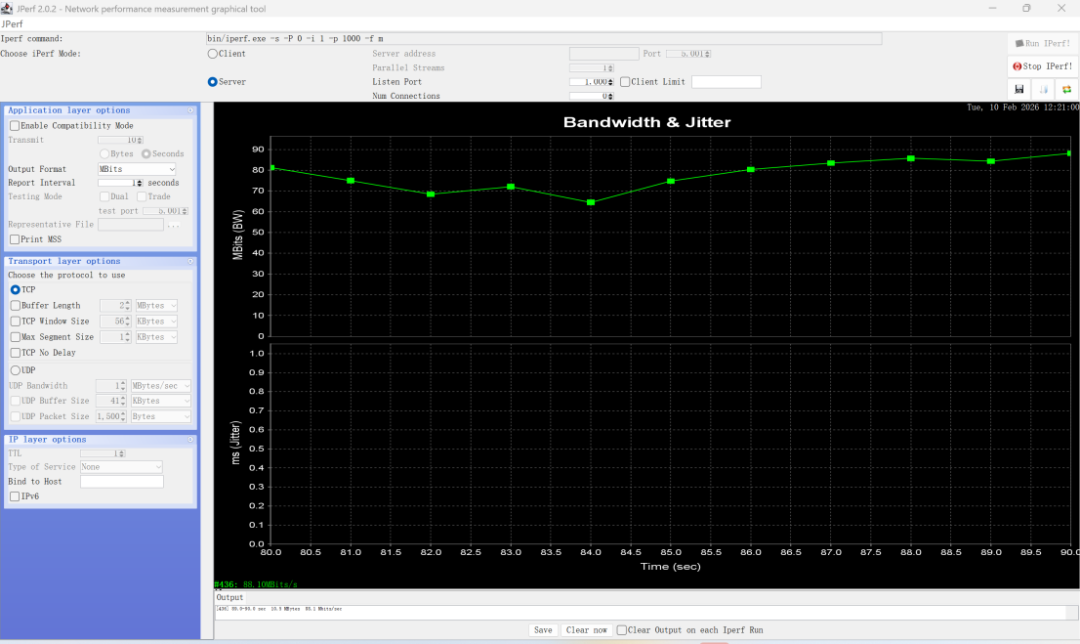Toggle the TCP No Delay checkbox
Viewport: 1080px width, 644px height.
(14, 353)
